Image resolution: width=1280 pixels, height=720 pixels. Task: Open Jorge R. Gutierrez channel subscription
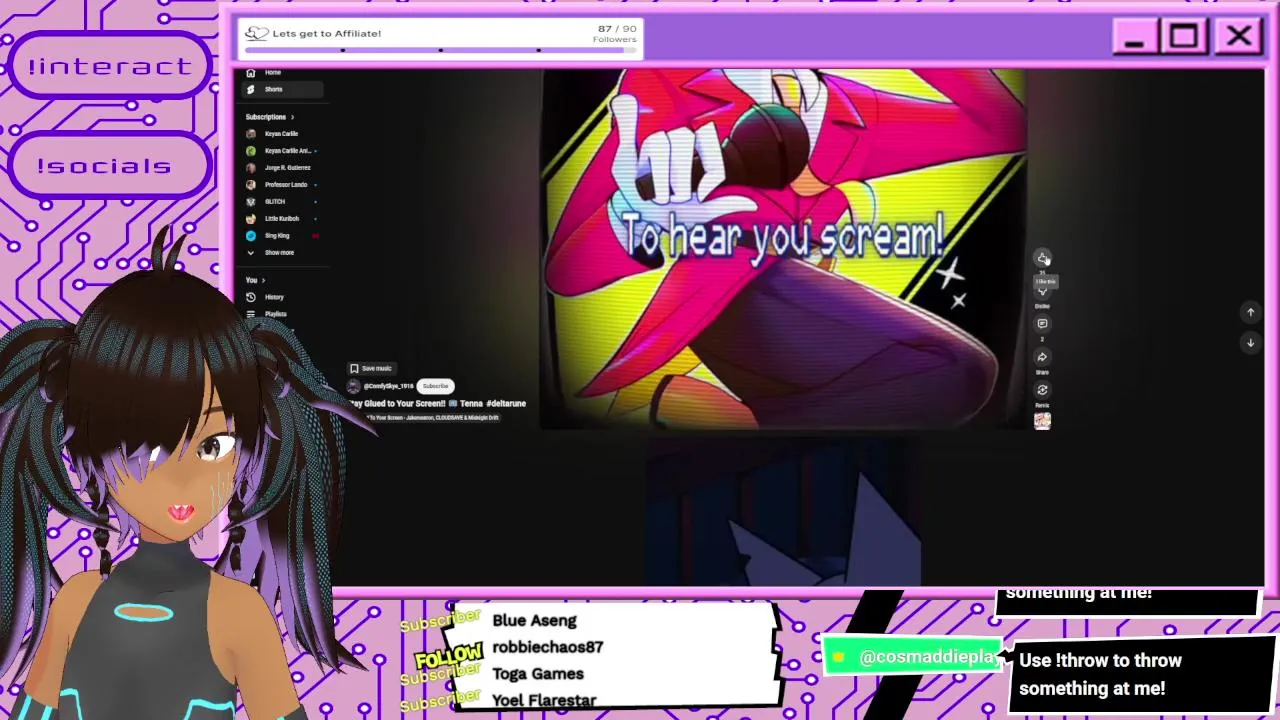(283, 168)
